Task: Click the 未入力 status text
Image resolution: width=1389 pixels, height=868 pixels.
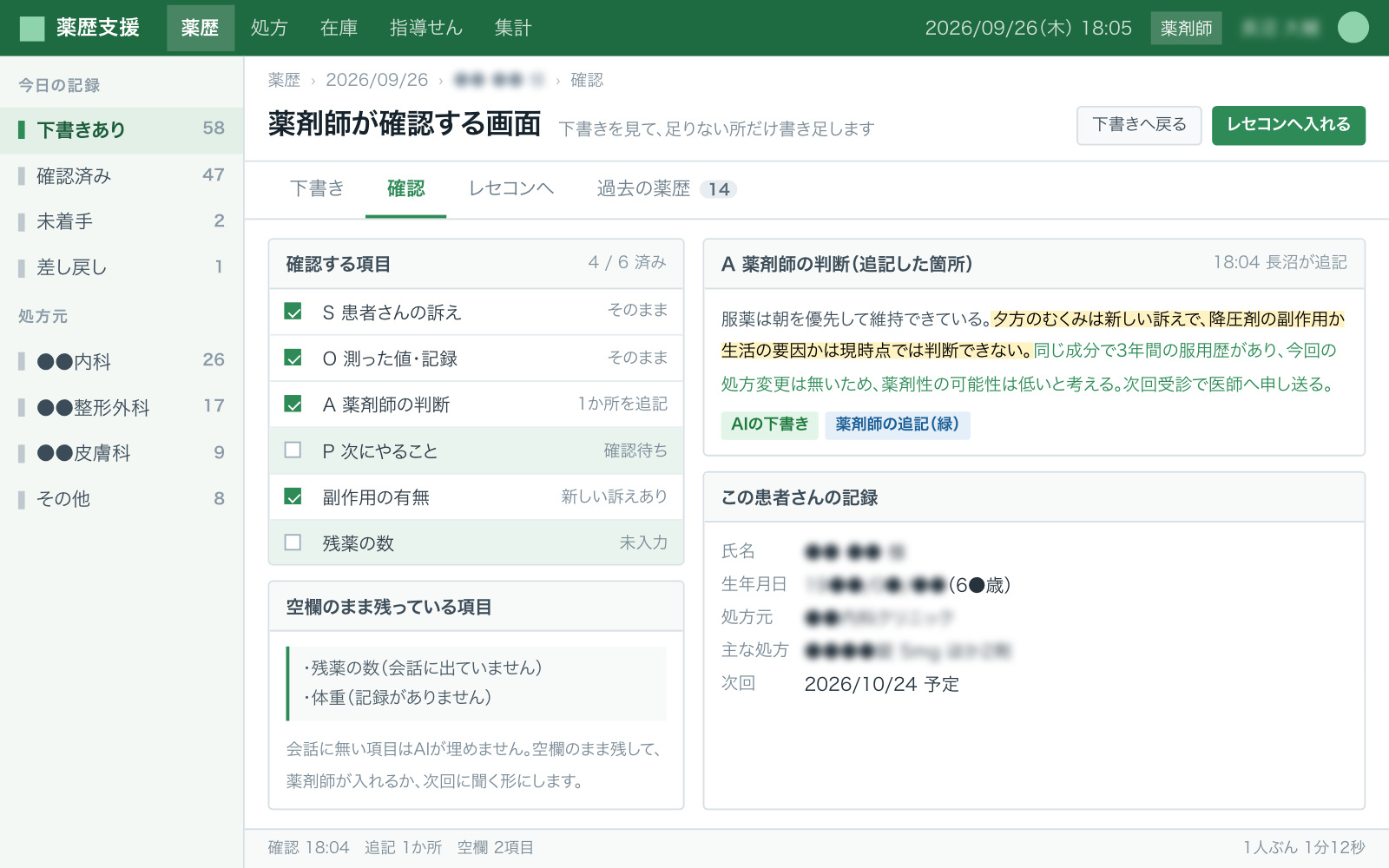Action: tap(643, 542)
